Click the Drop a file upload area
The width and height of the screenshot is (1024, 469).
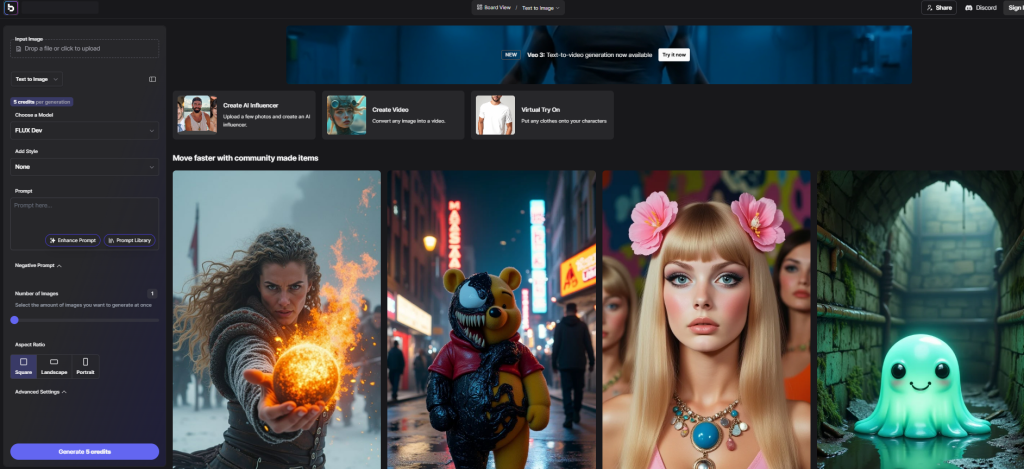(85, 48)
